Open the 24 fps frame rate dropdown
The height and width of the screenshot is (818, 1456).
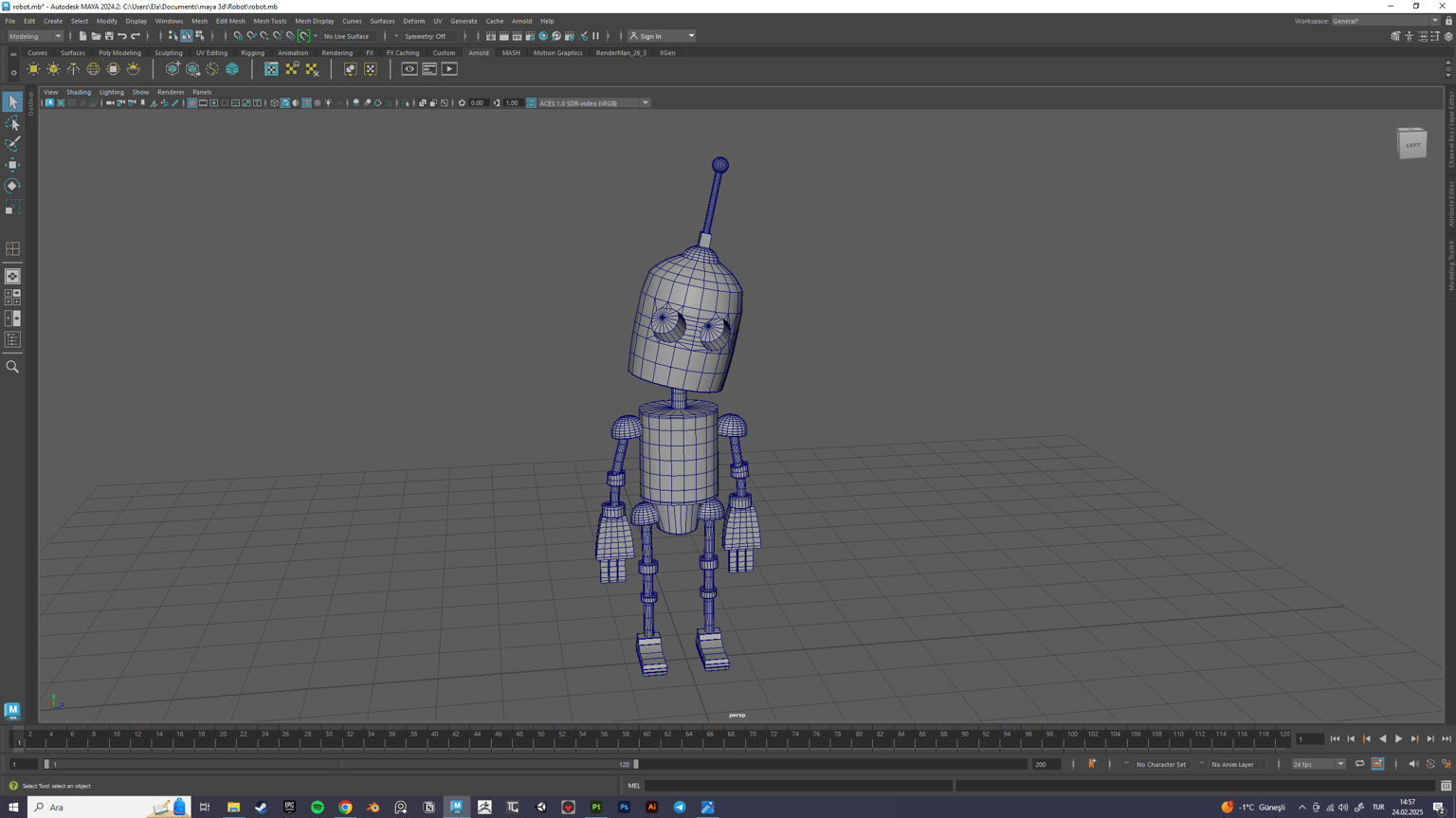[x=1319, y=764]
